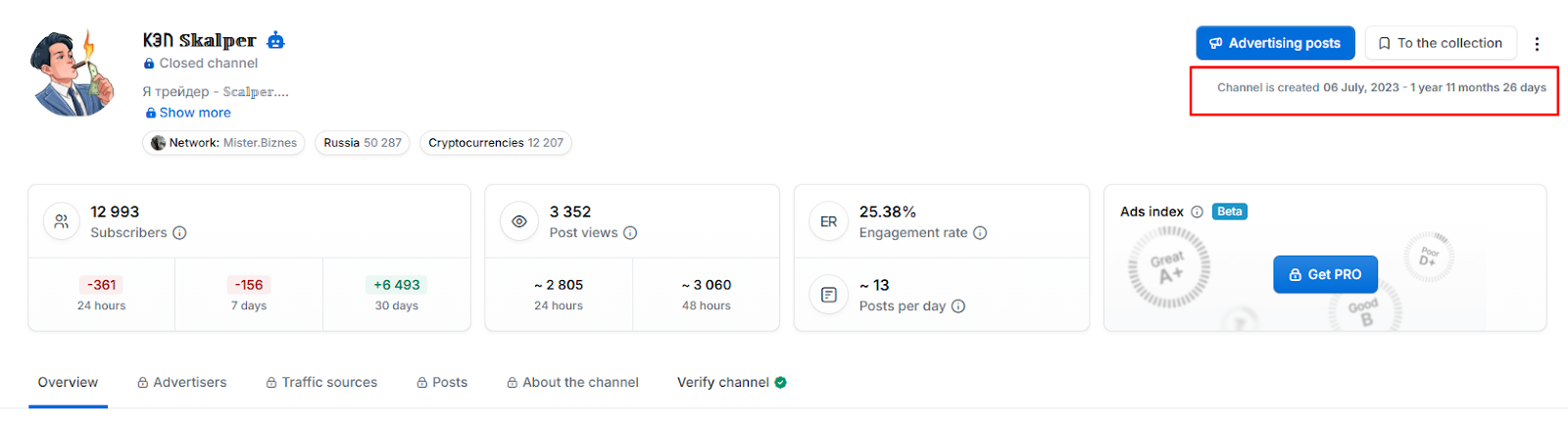Click the channel avatar image
This screenshot has height=423, width=1568.
pyautogui.click(x=73, y=73)
